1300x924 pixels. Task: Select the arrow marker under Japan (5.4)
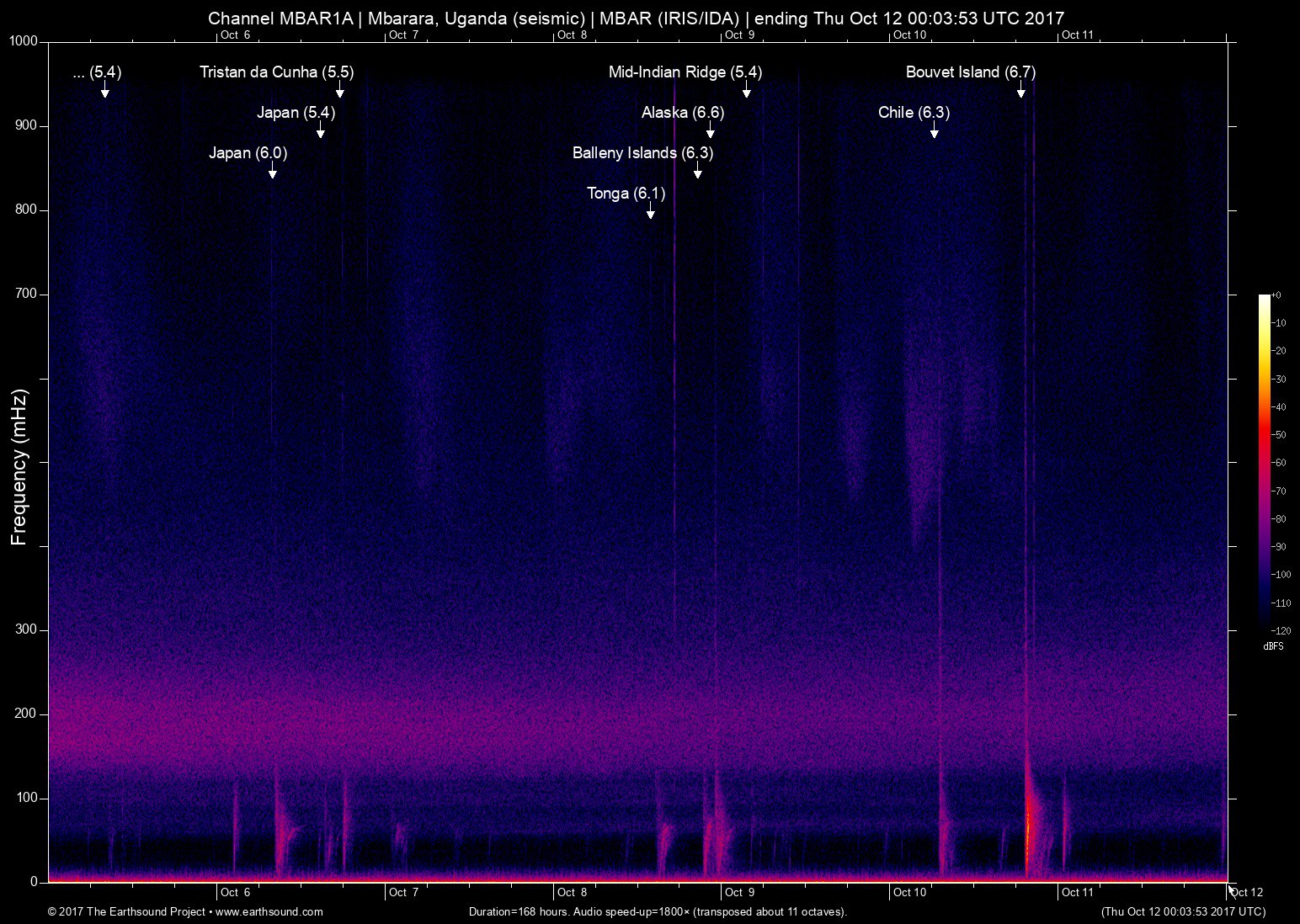(x=320, y=130)
